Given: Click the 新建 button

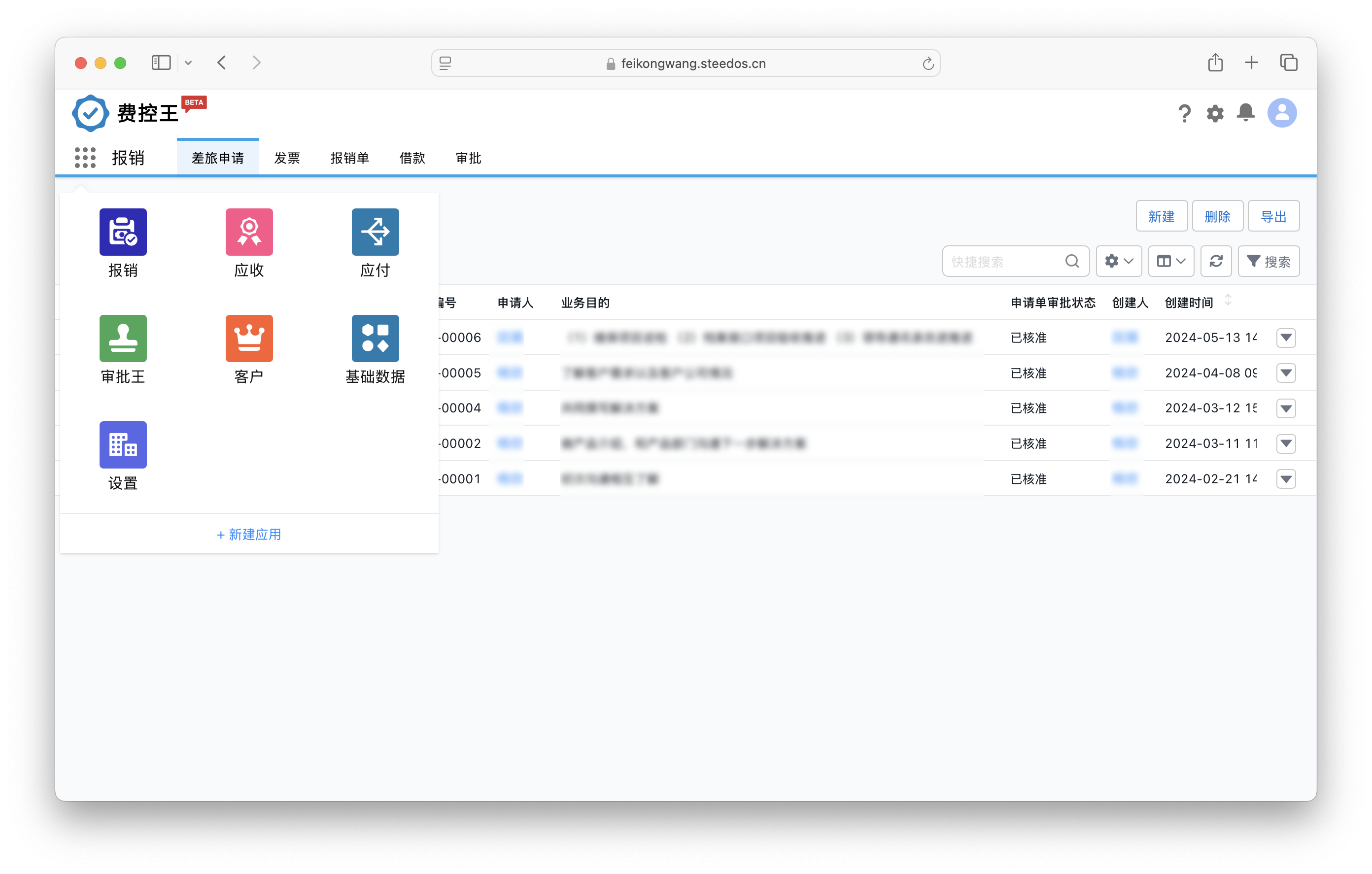Looking at the screenshot, I should [x=1161, y=216].
